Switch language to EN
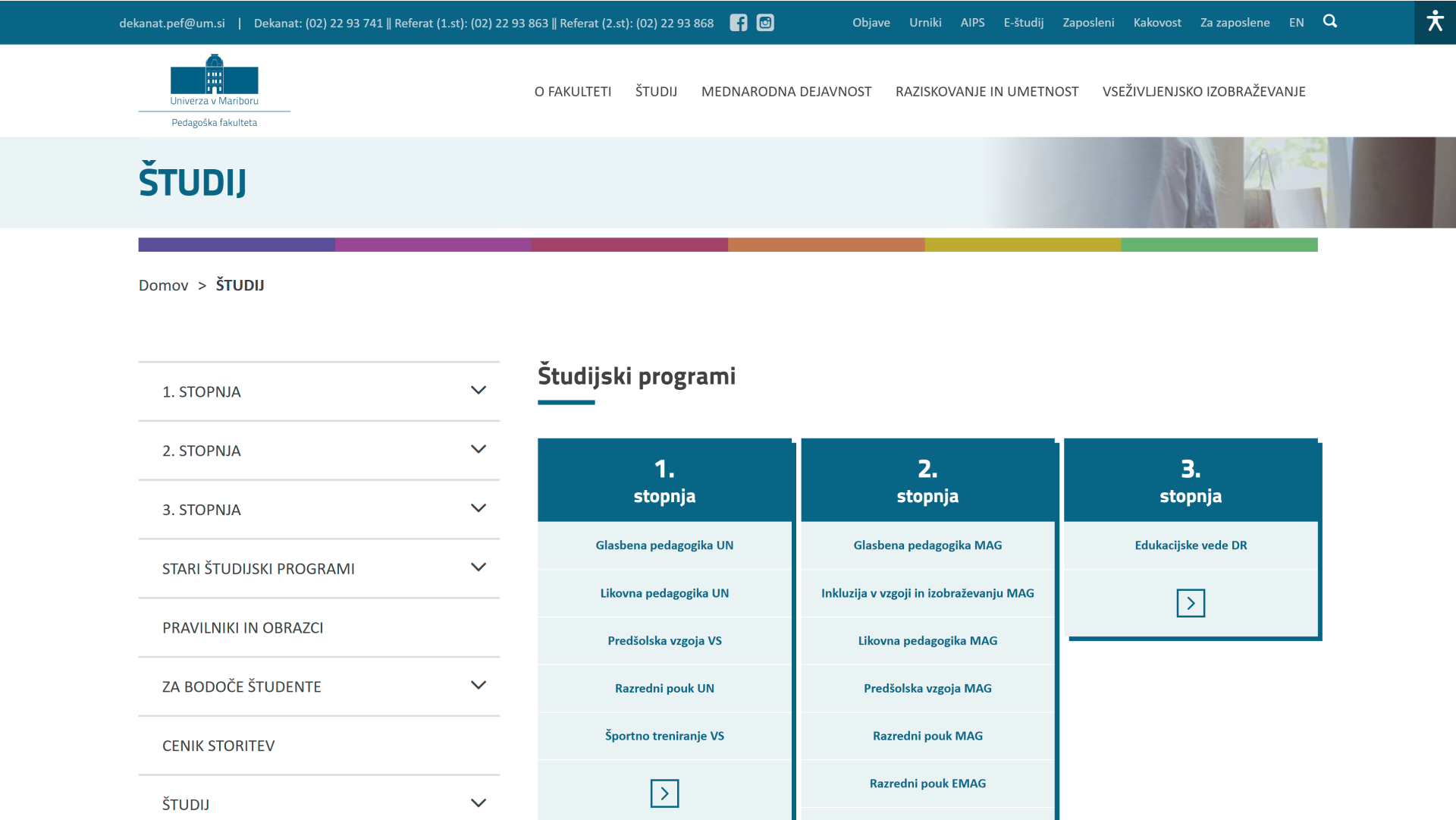1456x820 pixels. [x=1296, y=23]
